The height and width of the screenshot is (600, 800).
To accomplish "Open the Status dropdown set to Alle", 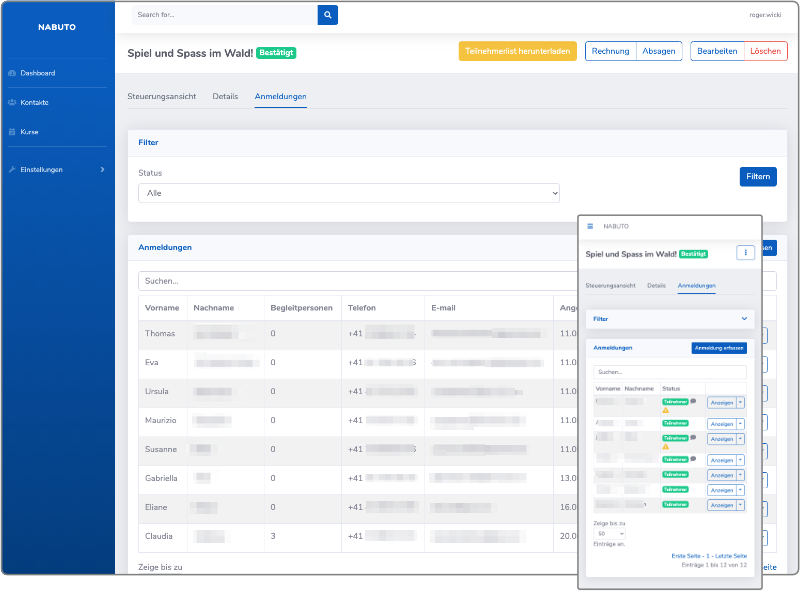I will [349, 193].
